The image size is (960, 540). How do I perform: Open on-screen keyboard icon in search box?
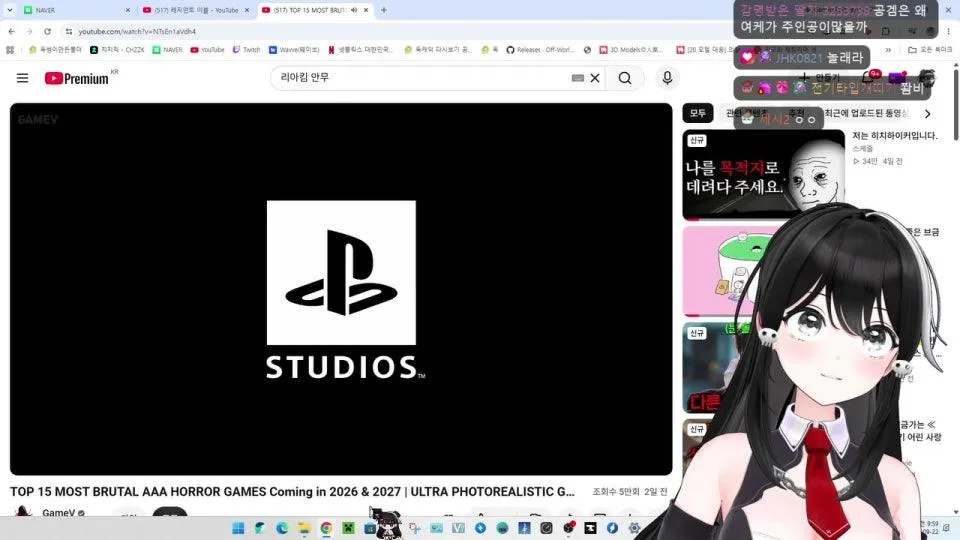click(577, 78)
